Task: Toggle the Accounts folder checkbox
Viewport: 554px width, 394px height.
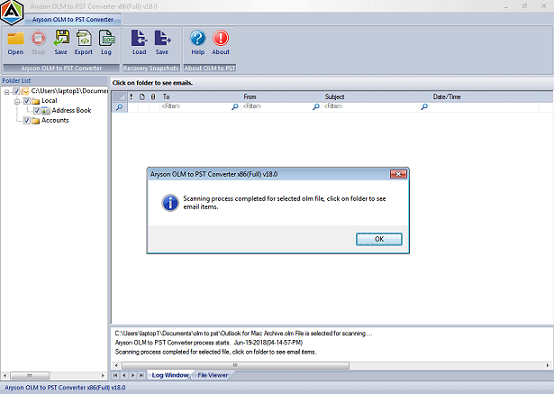Action: click(27, 120)
